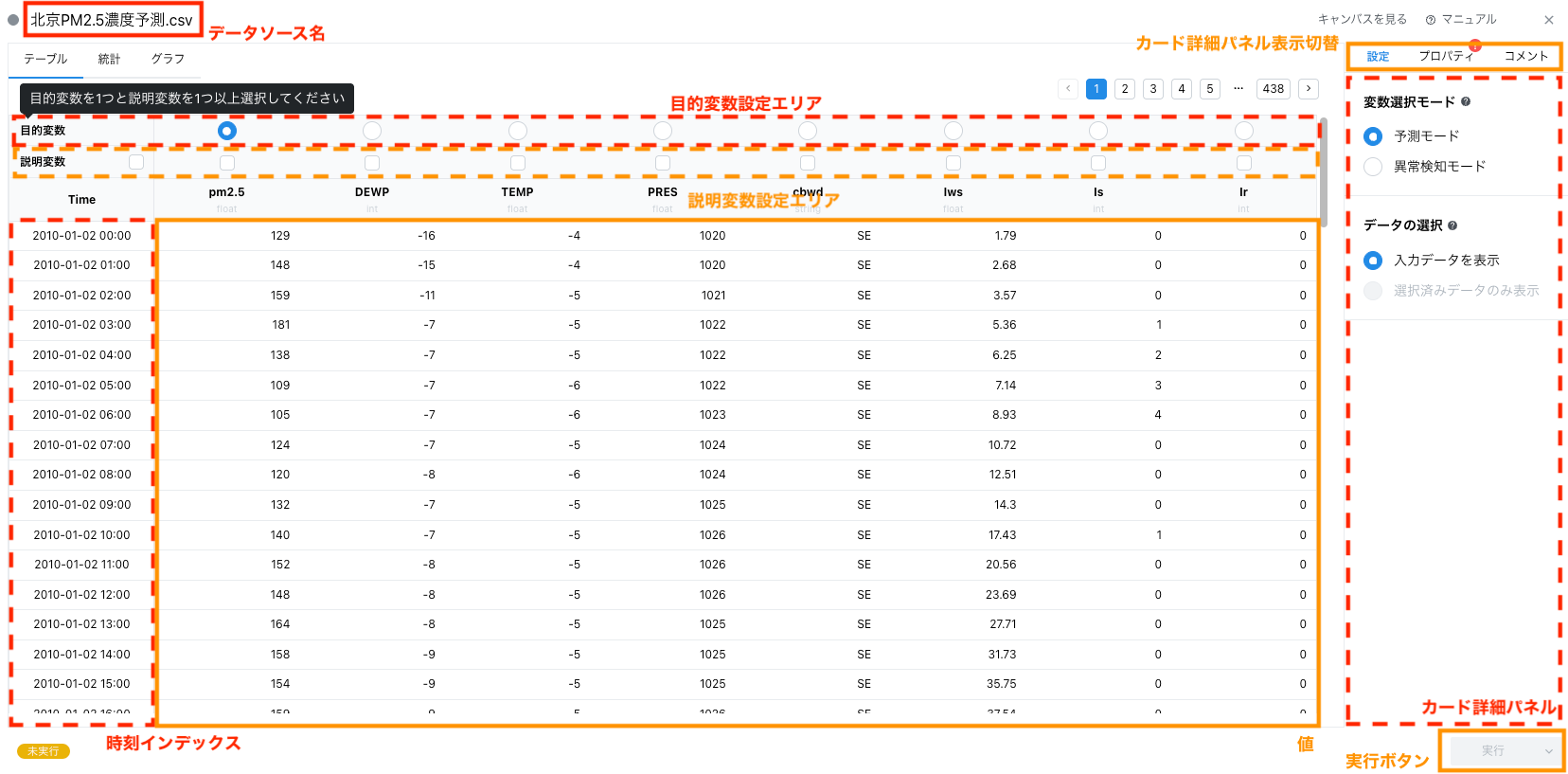The height and width of the screenshot is (774, 1568).
Task: Jump to last page 438
Action: pos(1274,88)
